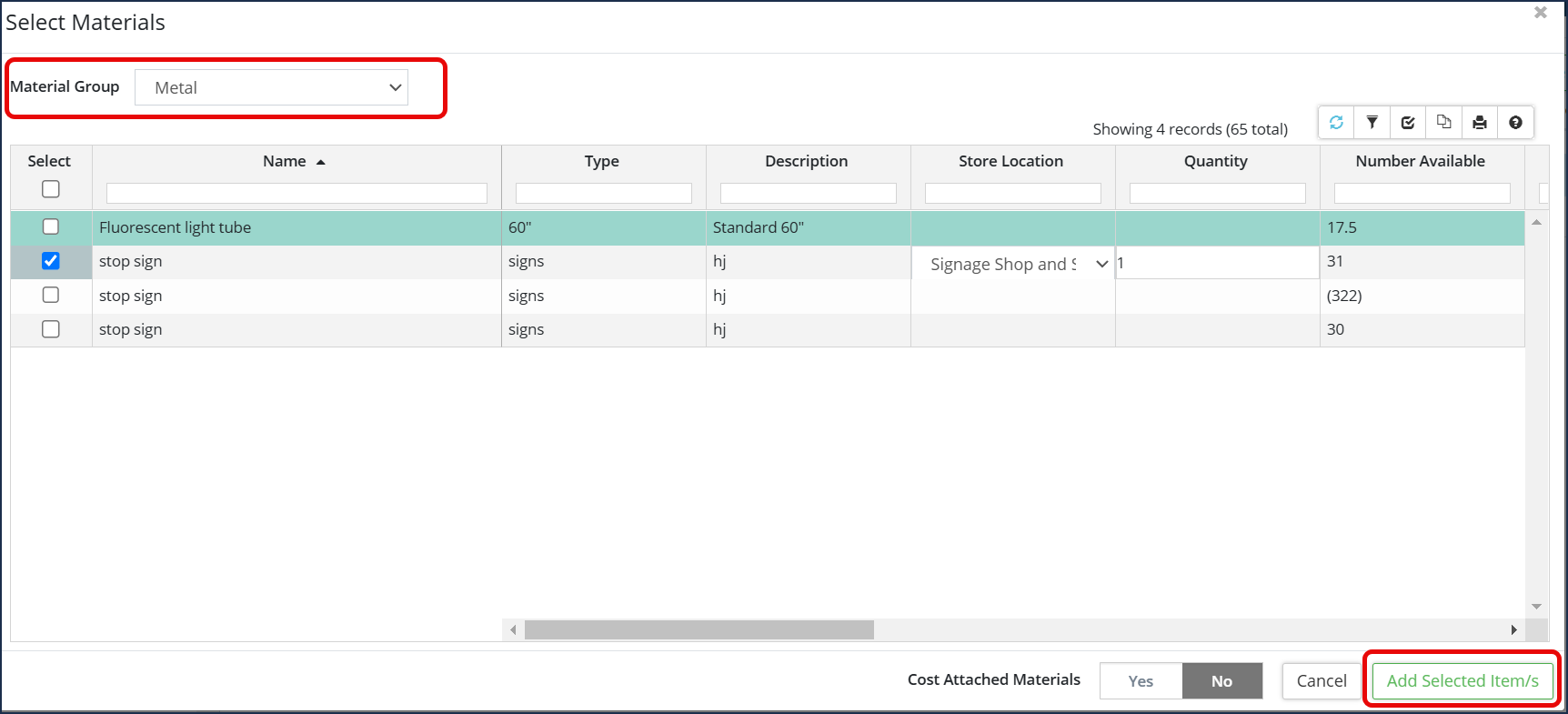Click the Name column filter field

(x=297, y=193)
